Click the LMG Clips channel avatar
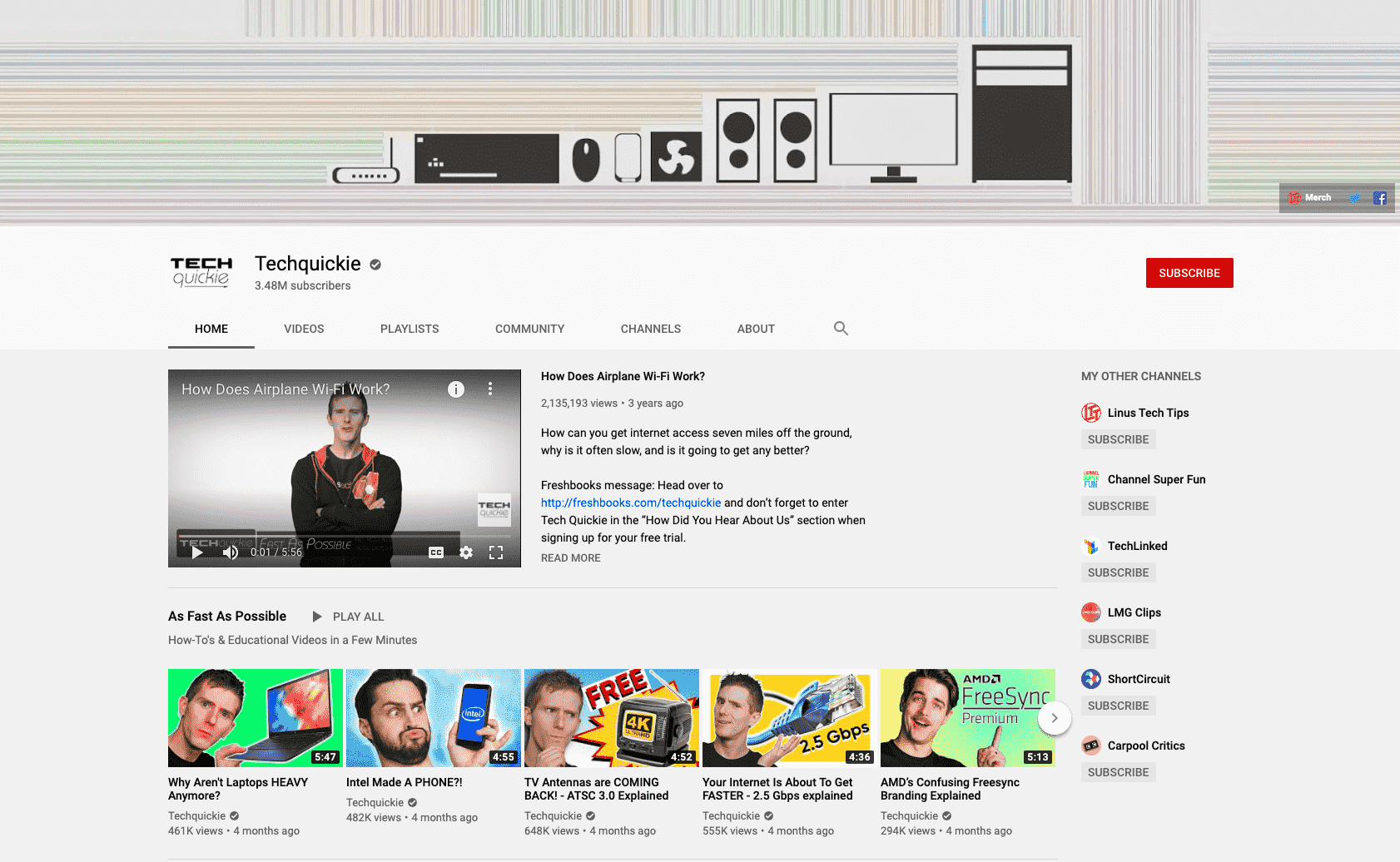 coord(1091,612)
